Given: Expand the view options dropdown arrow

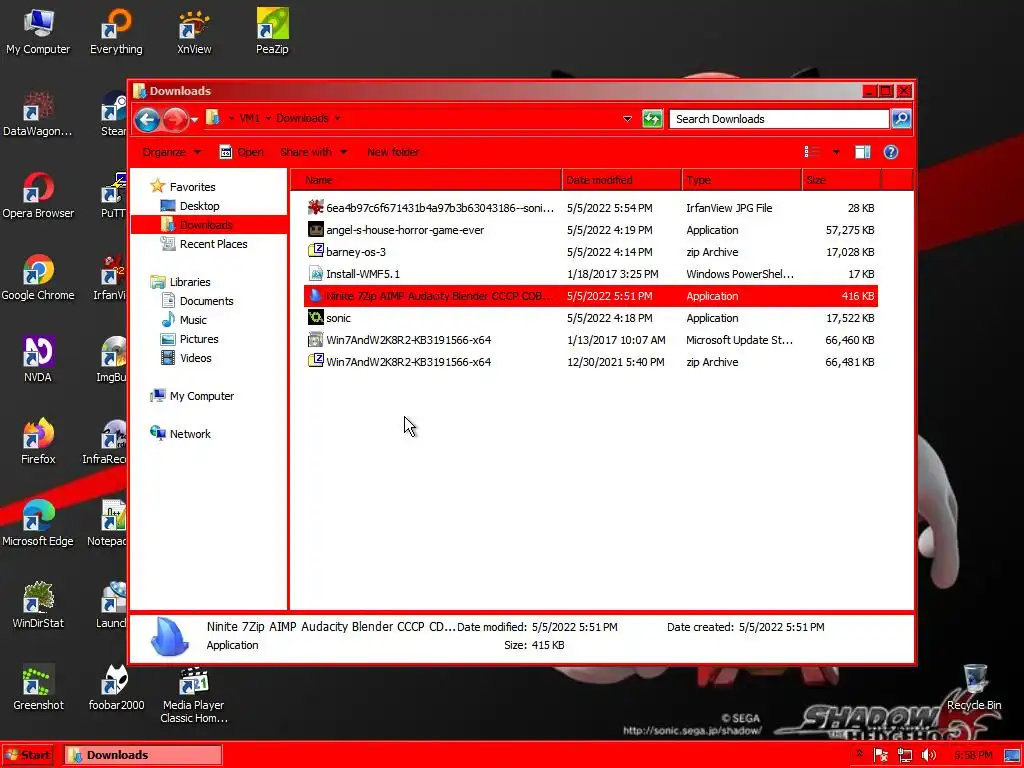Looking at the screenshot, I should (836, 152).
